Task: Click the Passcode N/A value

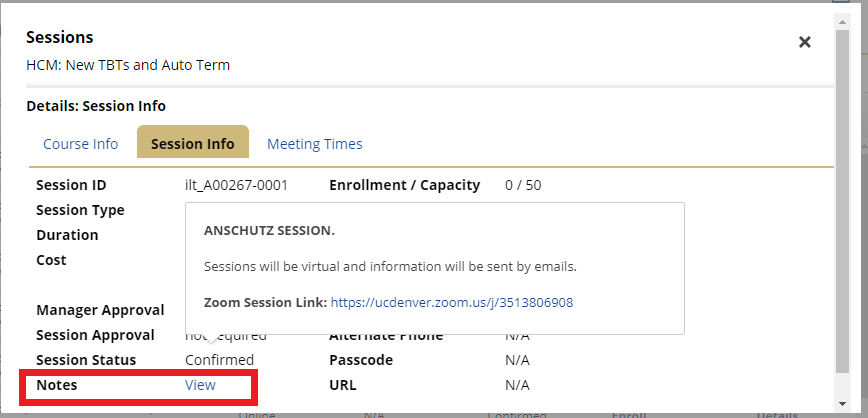Action: coord(517,360)
